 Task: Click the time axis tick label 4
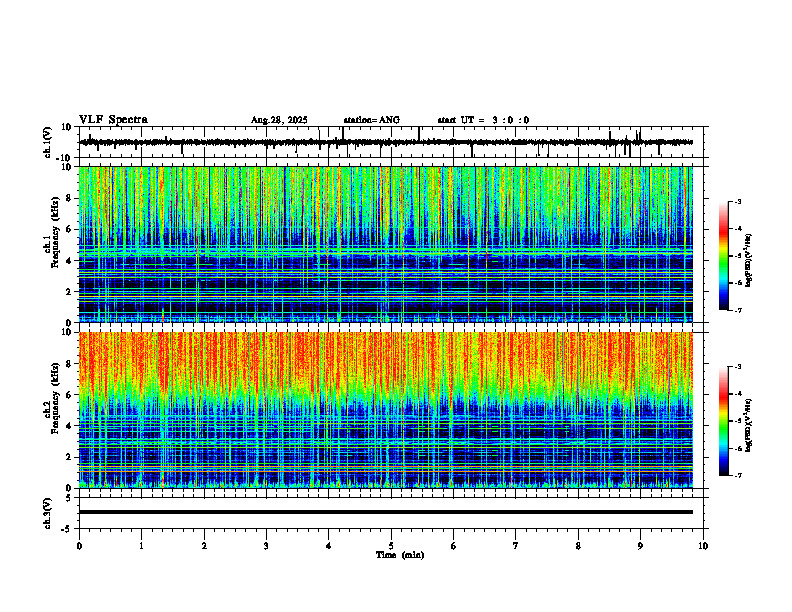329,546
